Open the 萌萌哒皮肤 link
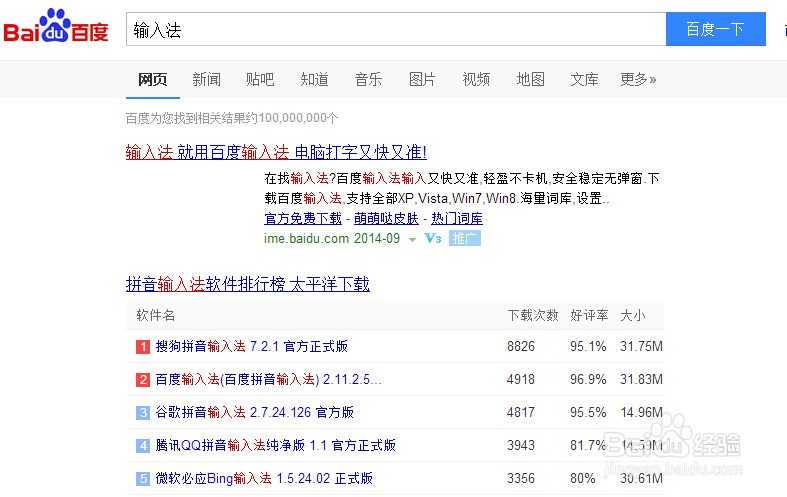 coord(387,219)
